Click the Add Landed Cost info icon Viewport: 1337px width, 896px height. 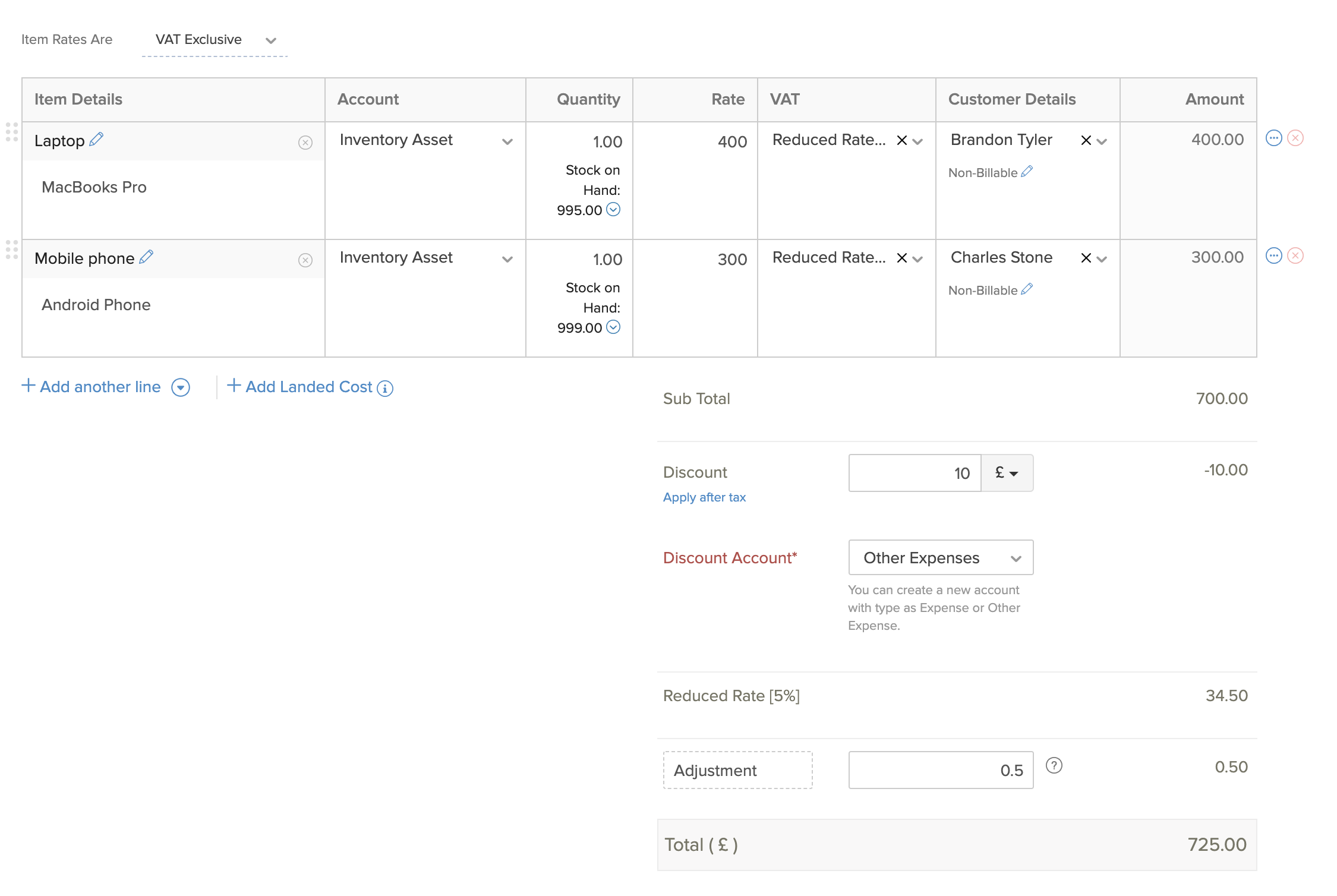click(x=385, y=389)
